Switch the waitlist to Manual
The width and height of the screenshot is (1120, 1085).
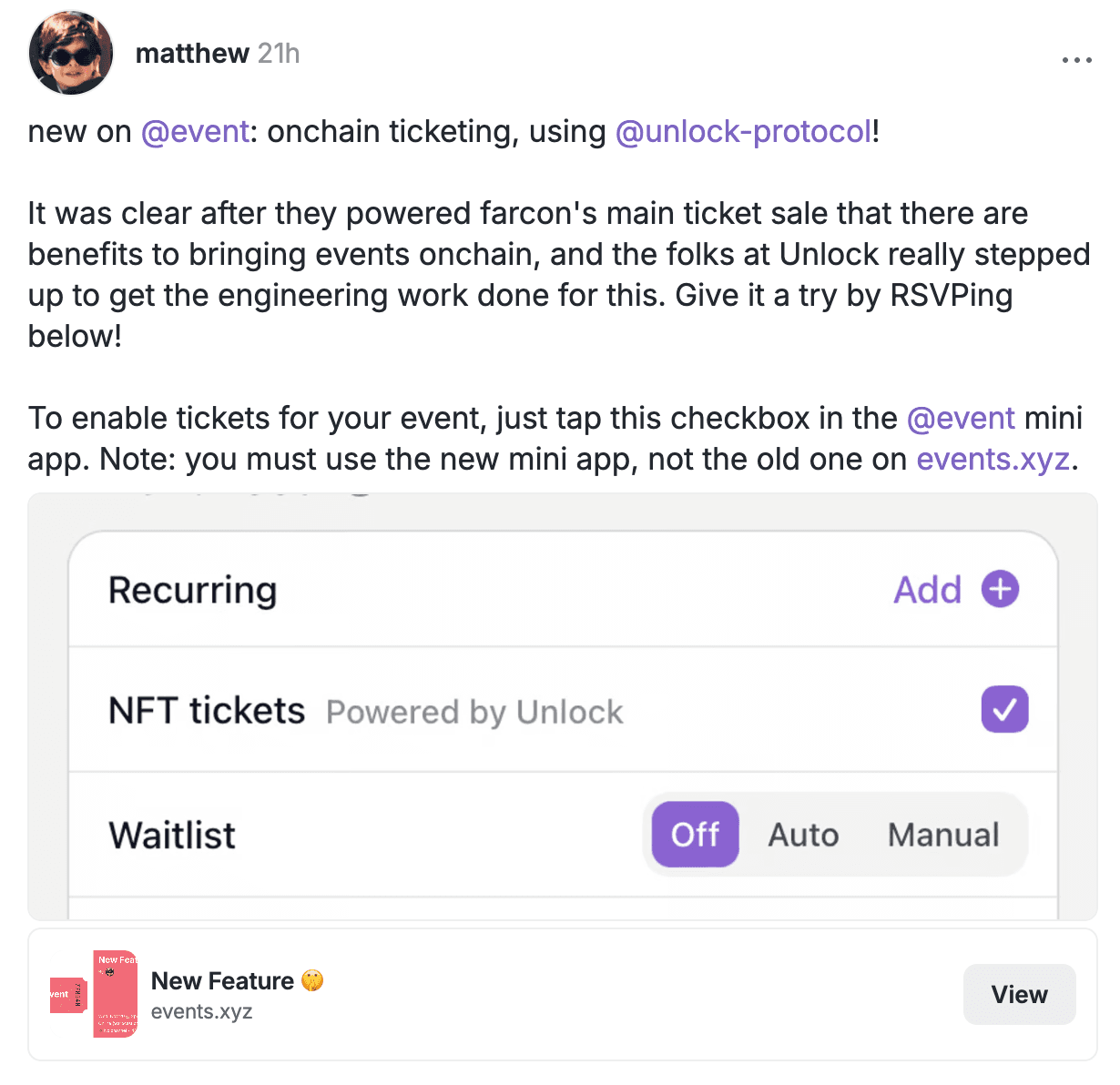click(943, 835)
